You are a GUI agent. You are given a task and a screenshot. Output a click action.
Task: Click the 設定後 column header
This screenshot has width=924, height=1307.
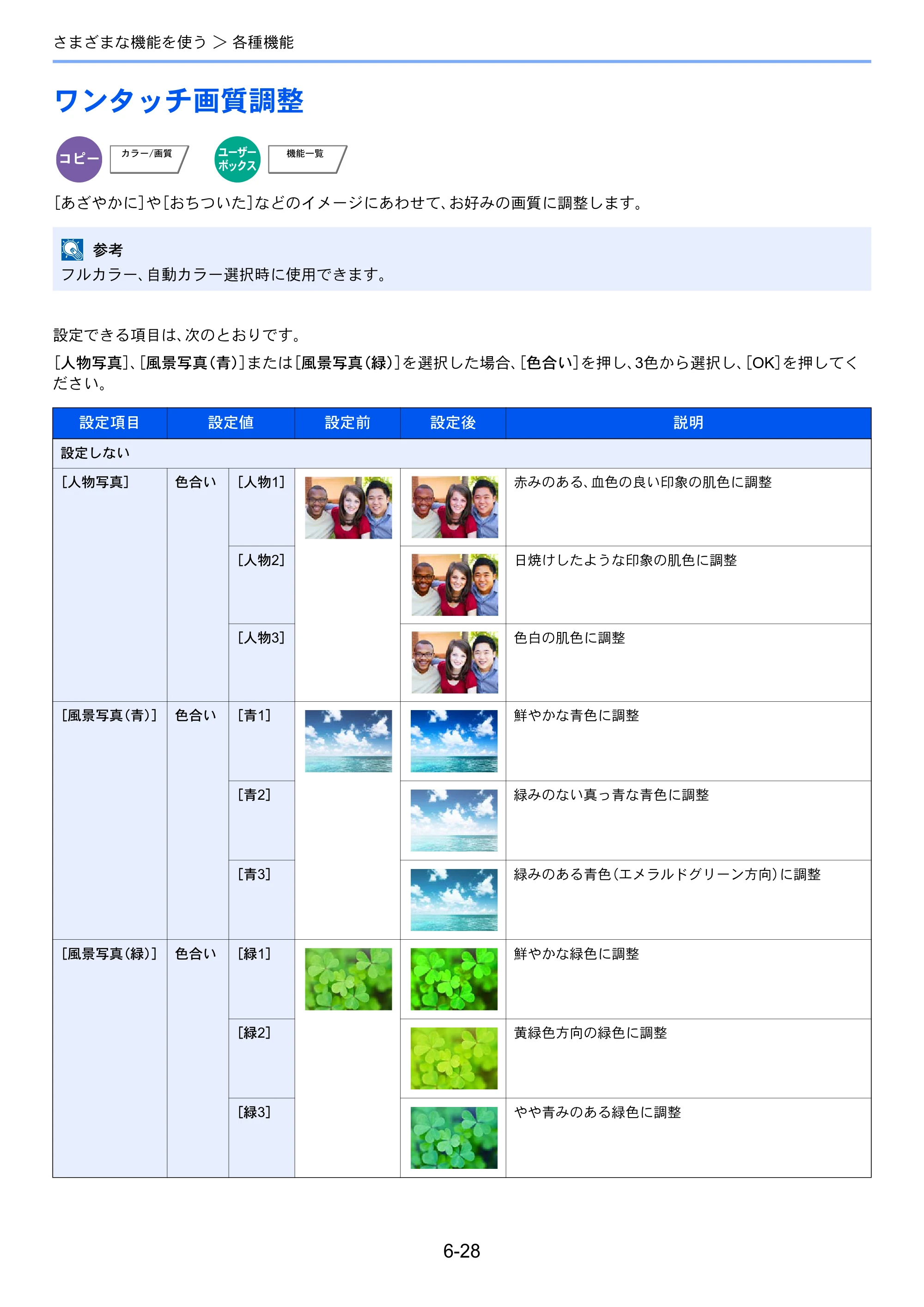[x=453, y=423]
